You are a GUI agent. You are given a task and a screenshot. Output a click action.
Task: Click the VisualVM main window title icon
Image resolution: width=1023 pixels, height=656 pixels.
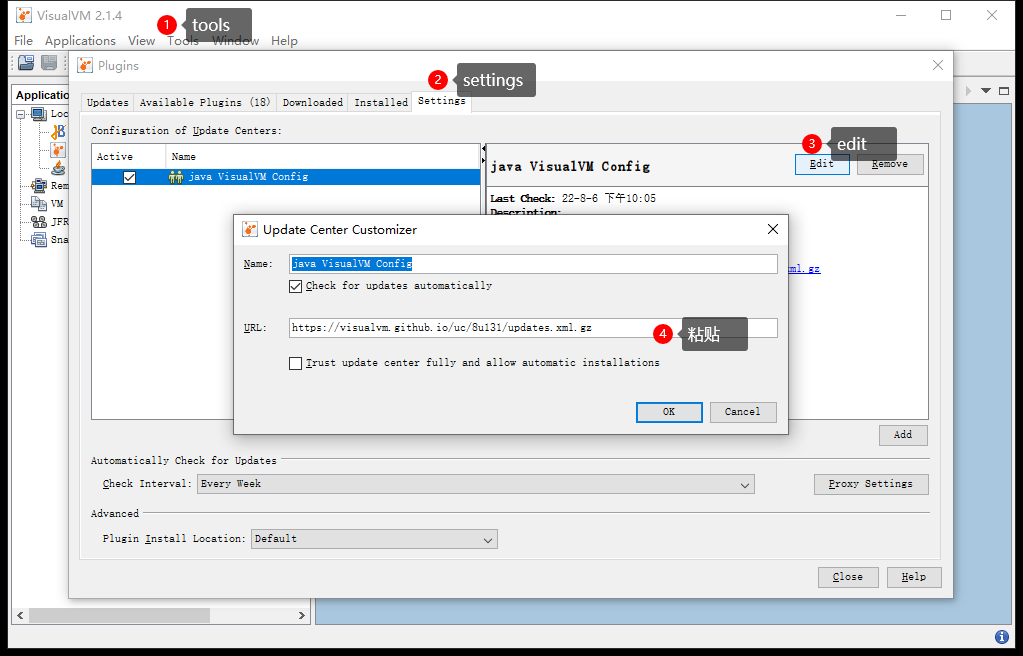coord(24,15)
